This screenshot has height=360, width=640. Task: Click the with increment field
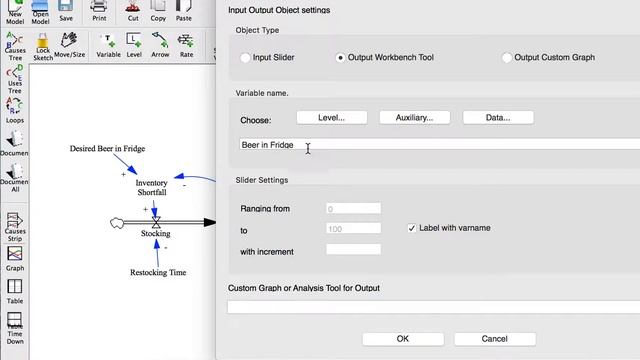pyautogui.click(x=353, y=249)
